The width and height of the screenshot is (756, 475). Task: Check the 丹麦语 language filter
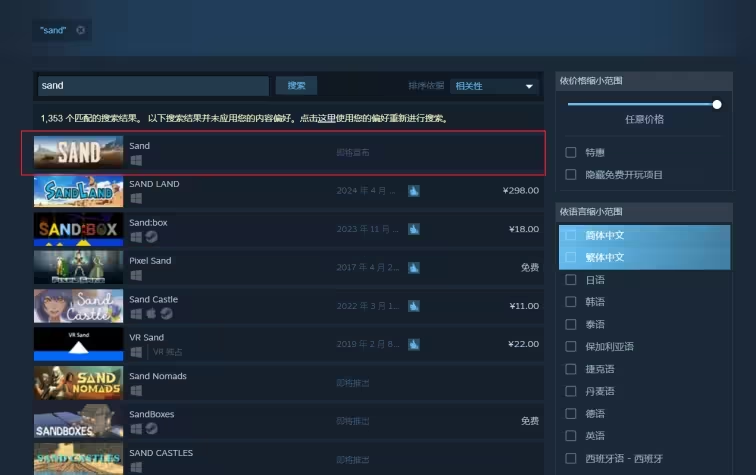[x=571, y=391]
